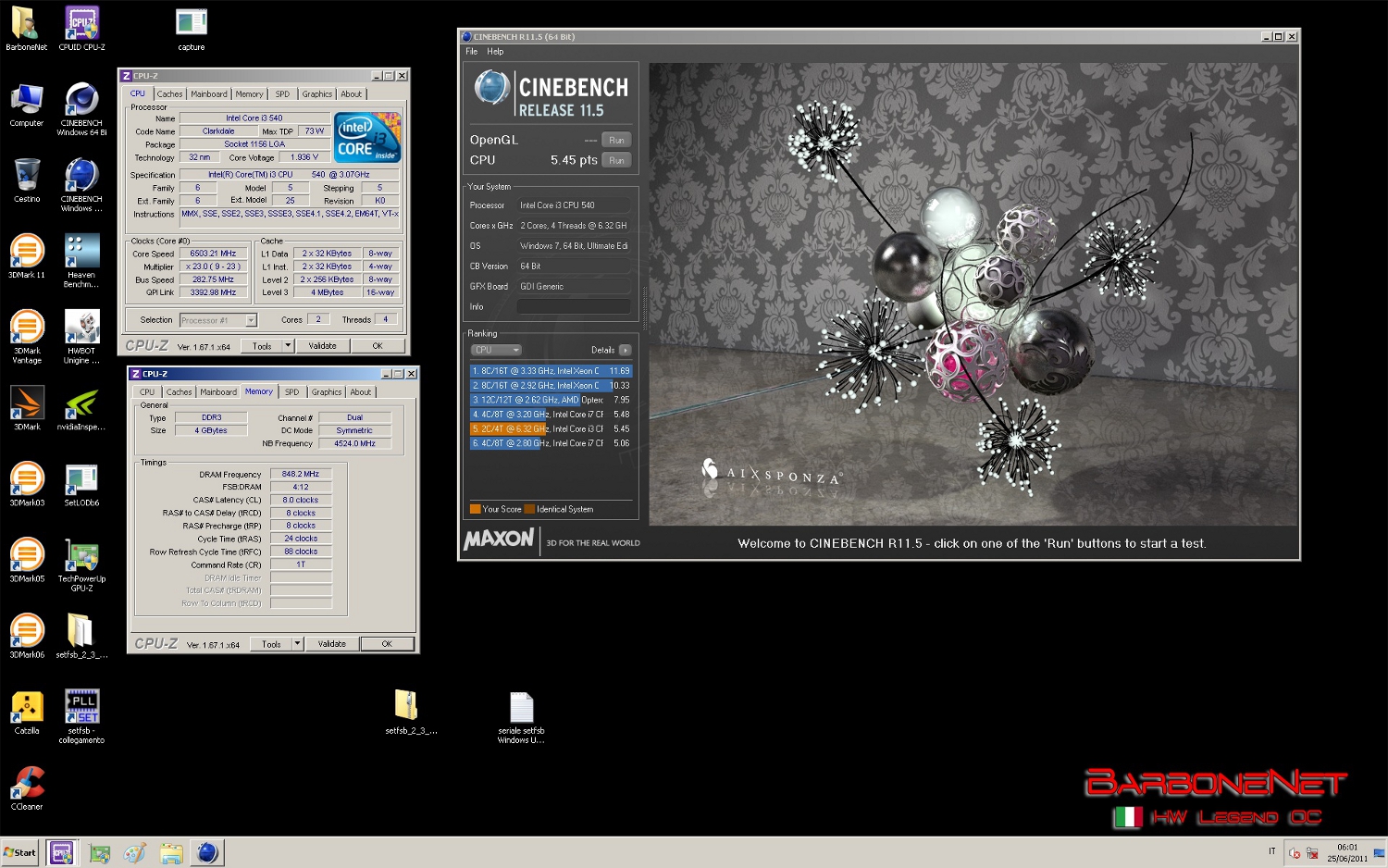Open seriale setfsb text file icon
The height and width of the screenshot is (868, 1388).
click(521, 717)
